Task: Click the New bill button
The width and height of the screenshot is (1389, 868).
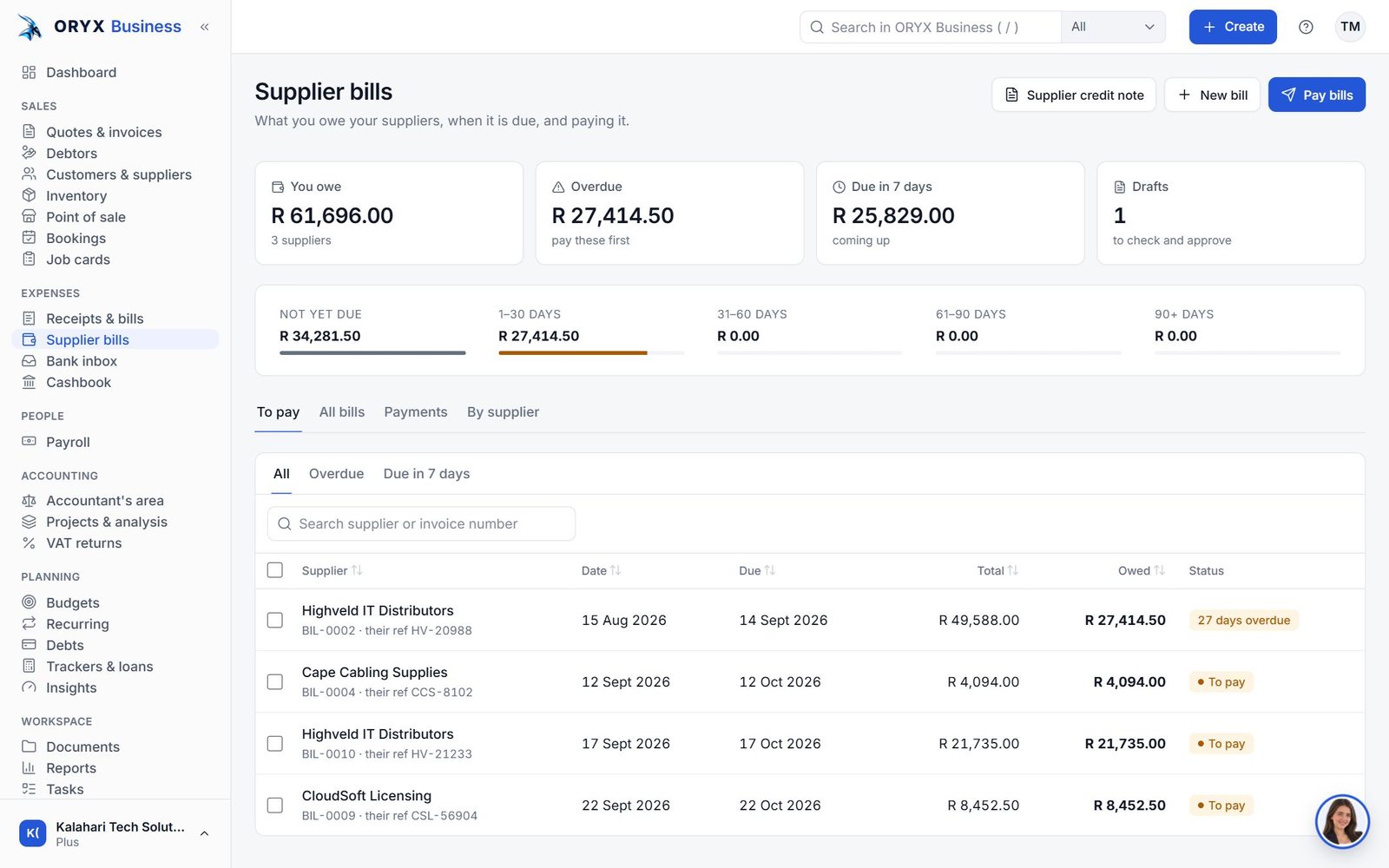Action: click(1212, 95)
